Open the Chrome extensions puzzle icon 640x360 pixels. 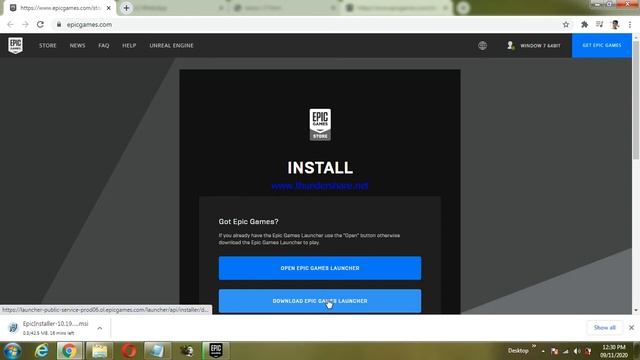[x=584, y=24]
